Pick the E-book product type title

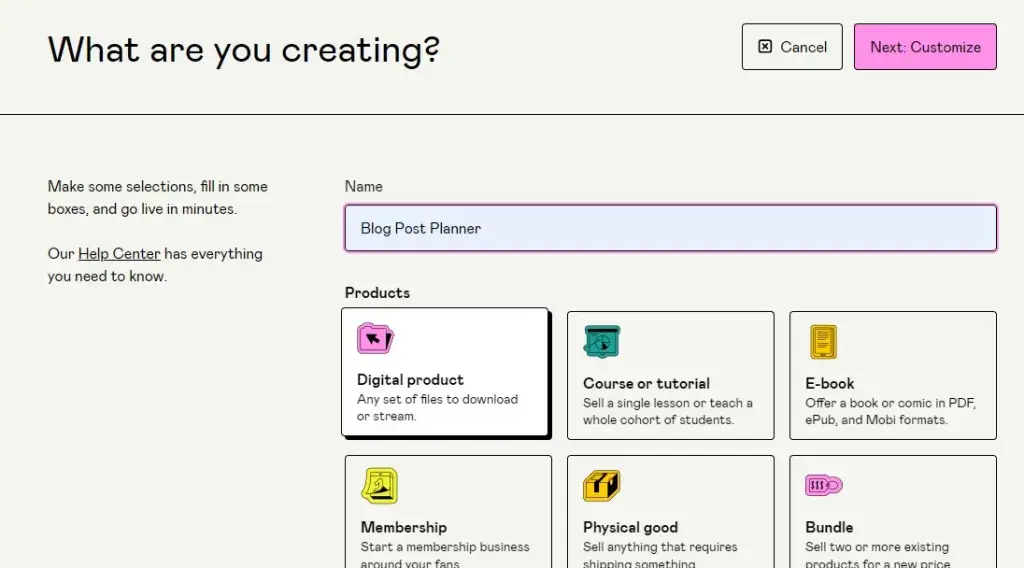(830, 384)
